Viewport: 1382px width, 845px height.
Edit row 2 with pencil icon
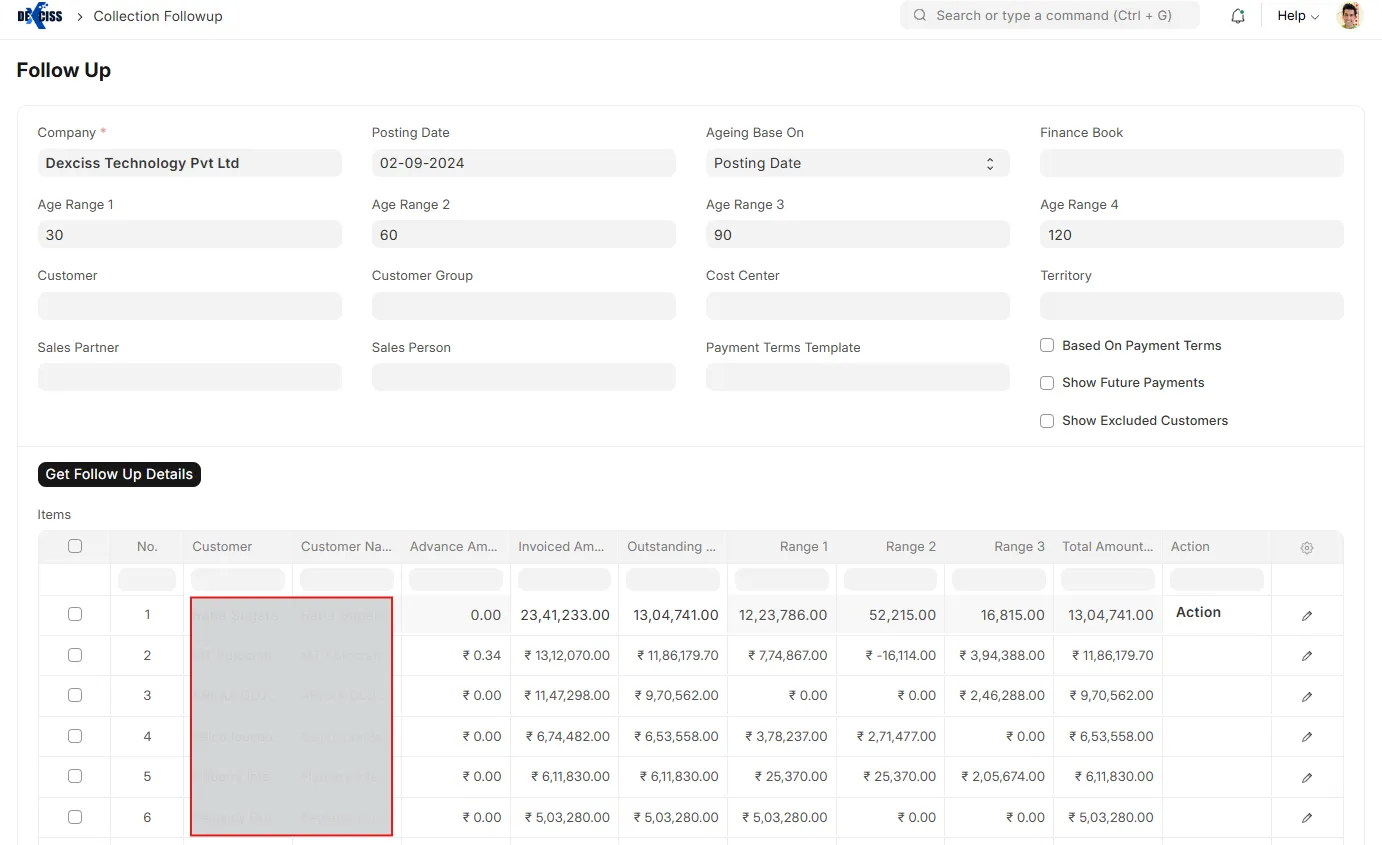[1307, 656]
